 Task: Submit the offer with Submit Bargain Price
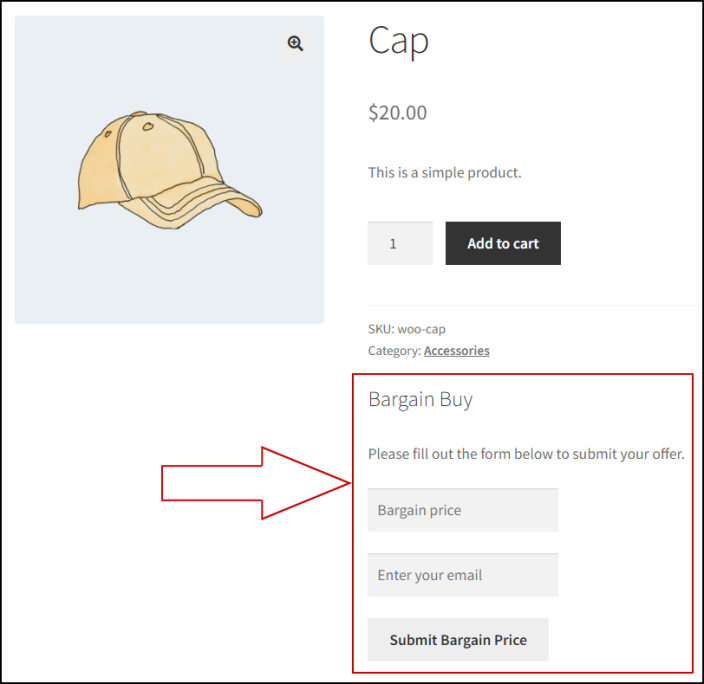click(458, 640)
